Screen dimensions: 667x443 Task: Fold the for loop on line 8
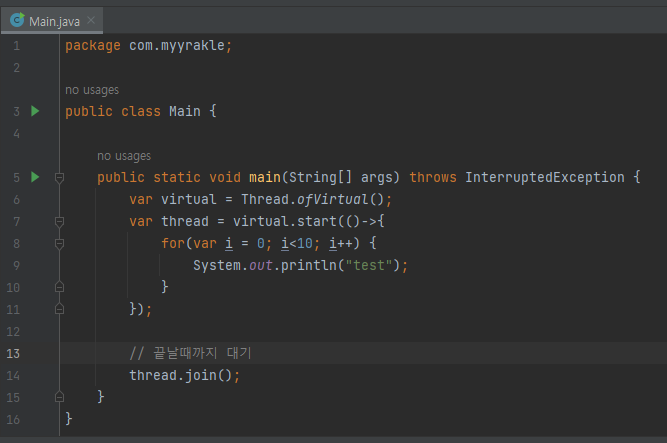coord(59,243)
